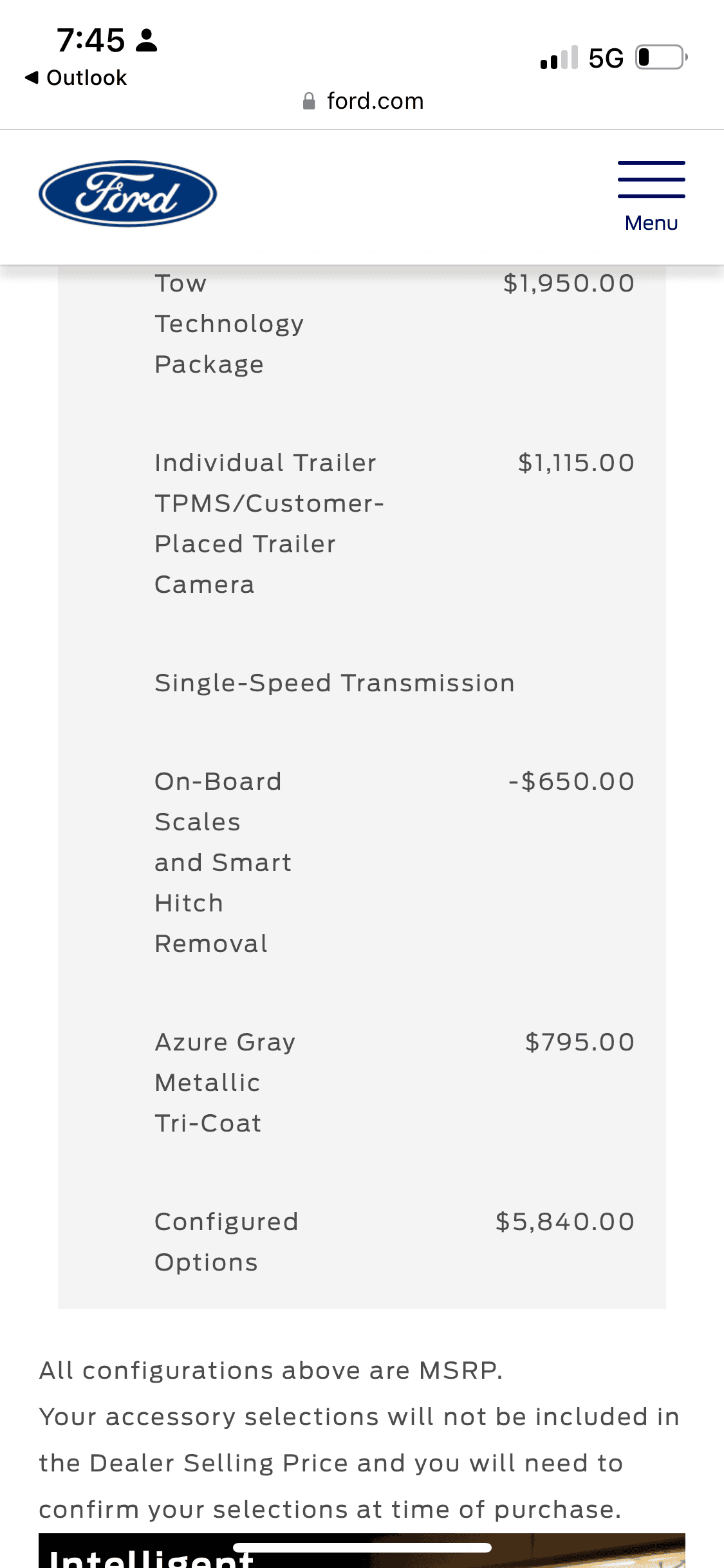Tap the home indicator bar

point(362,1547)
